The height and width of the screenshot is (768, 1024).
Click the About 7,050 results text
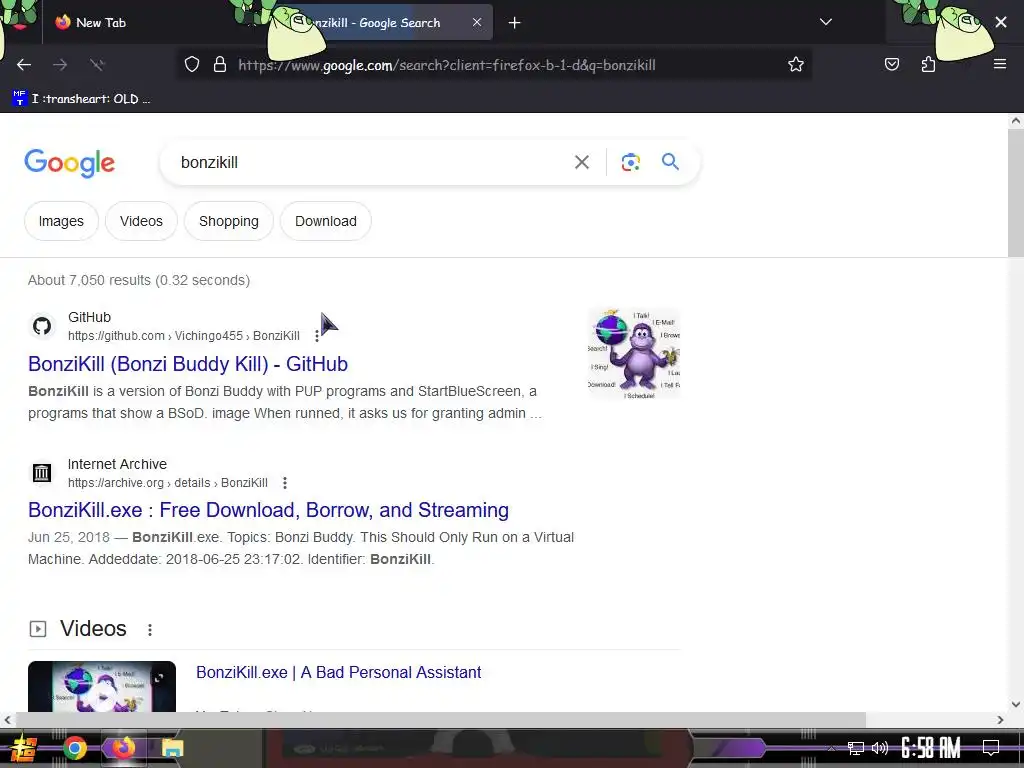click(139, 280)
